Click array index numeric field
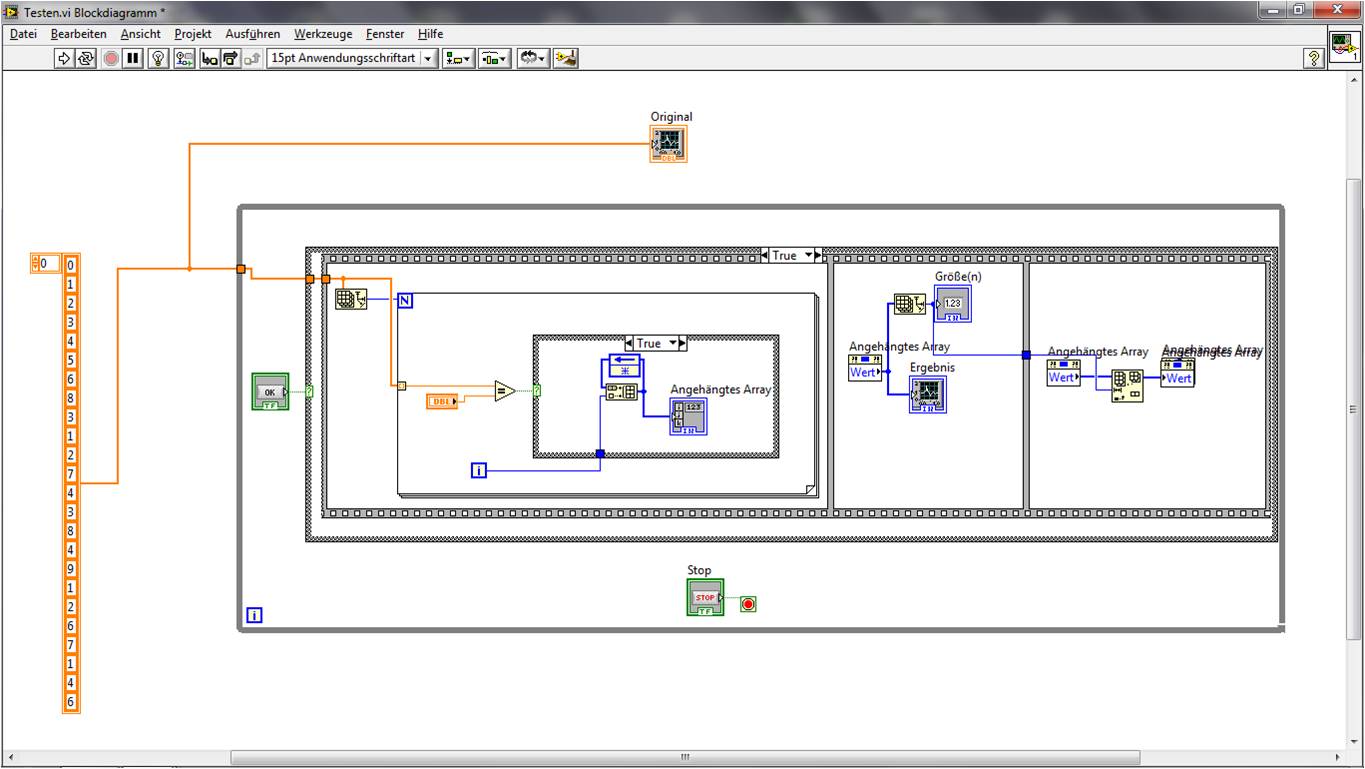Screen dimensions: 1365x769 coord(47,264)
